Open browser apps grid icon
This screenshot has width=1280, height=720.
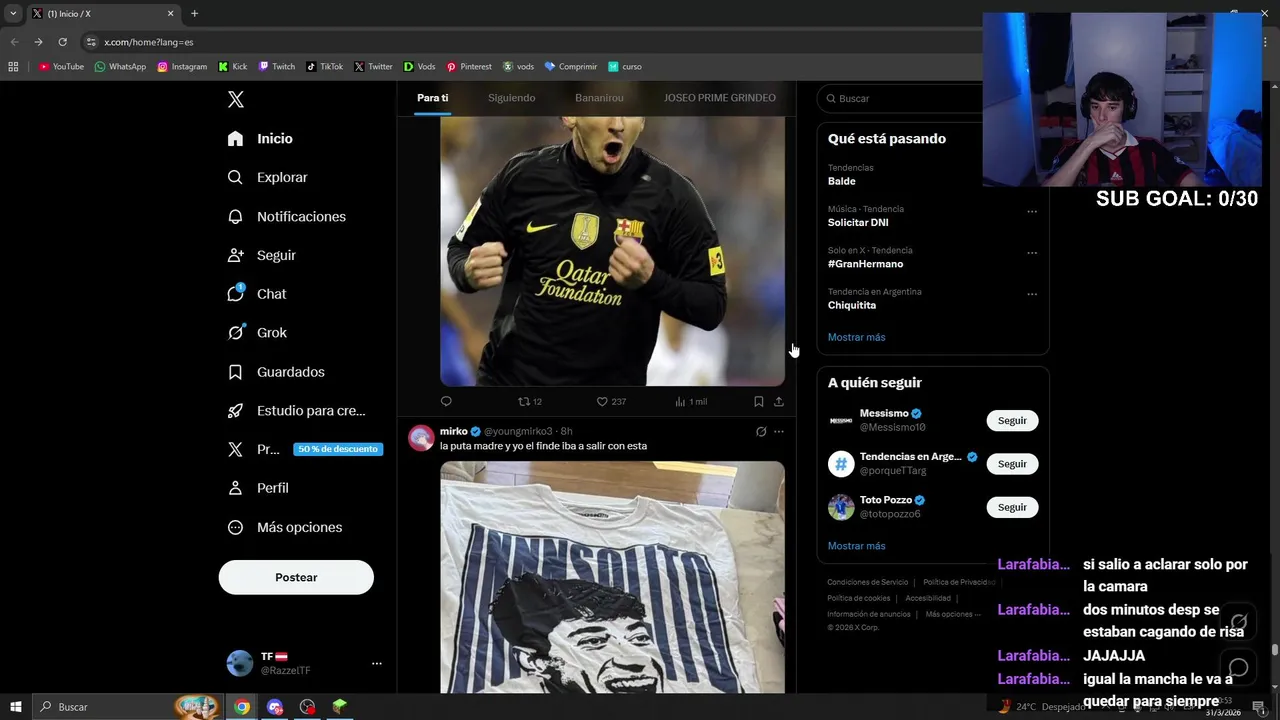pyautogui.click(x=13, y=67)
